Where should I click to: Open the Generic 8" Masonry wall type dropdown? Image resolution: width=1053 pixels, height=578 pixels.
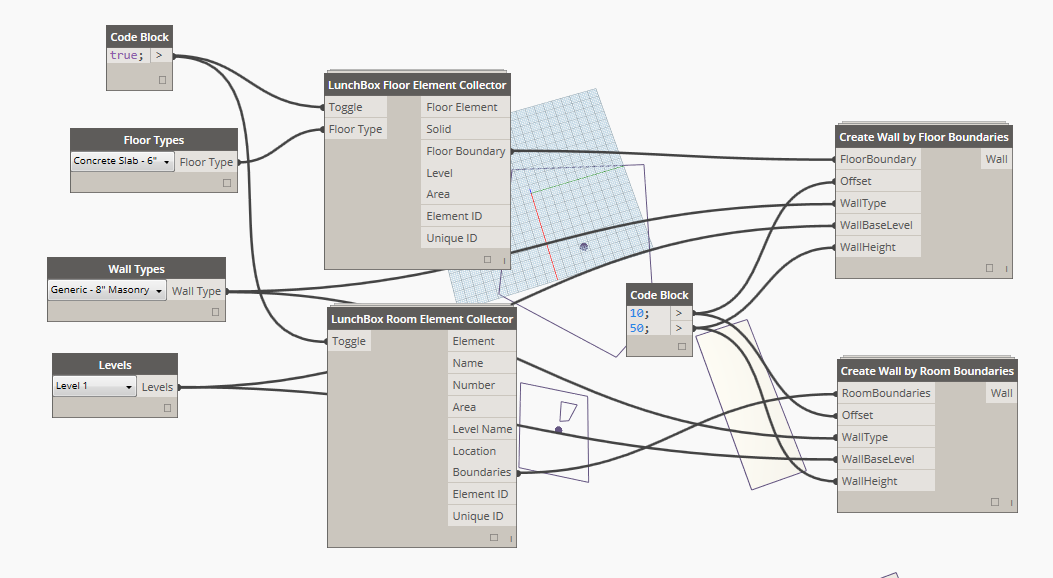(107, 291)
